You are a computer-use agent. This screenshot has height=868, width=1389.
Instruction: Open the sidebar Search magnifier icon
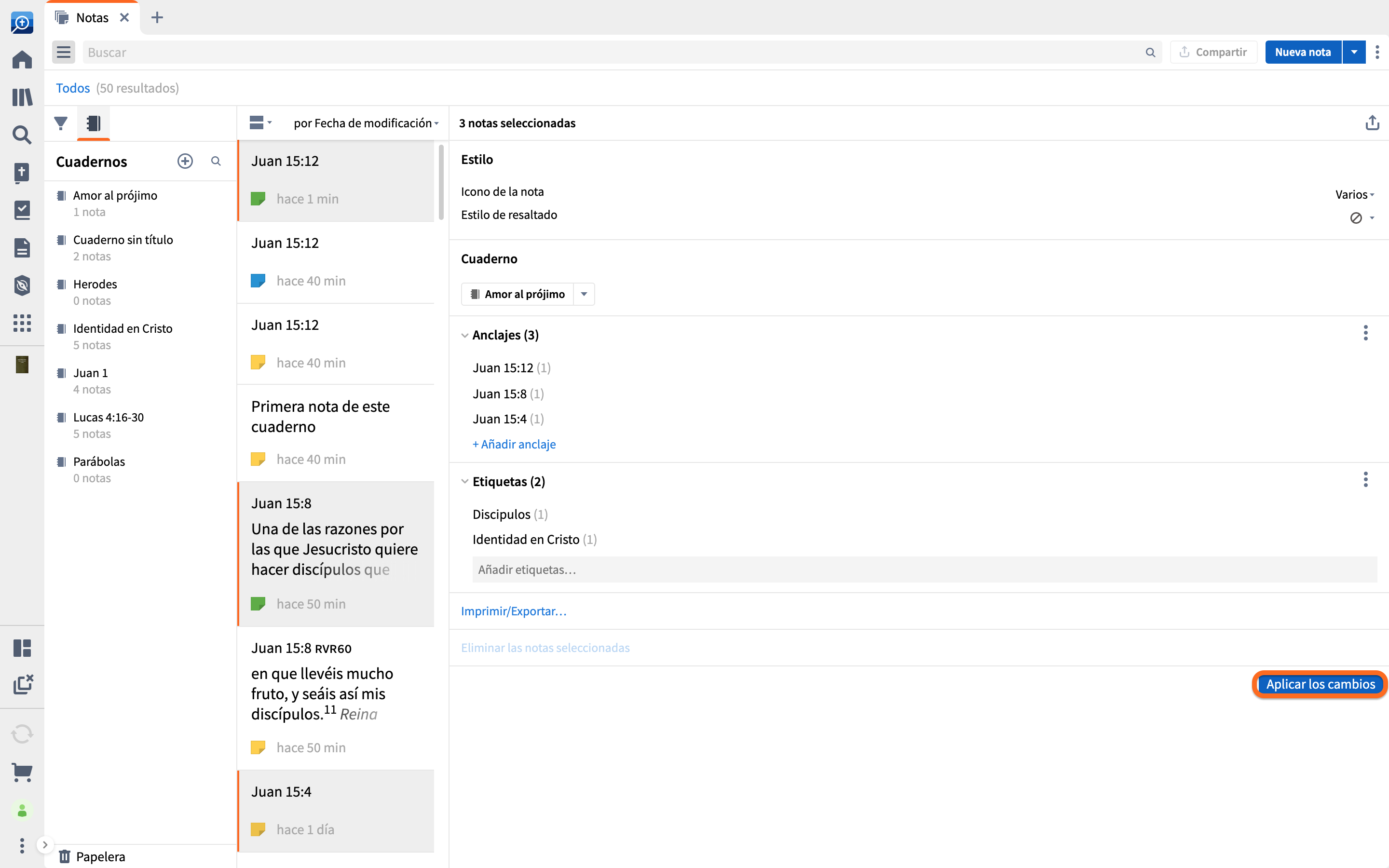22,135
